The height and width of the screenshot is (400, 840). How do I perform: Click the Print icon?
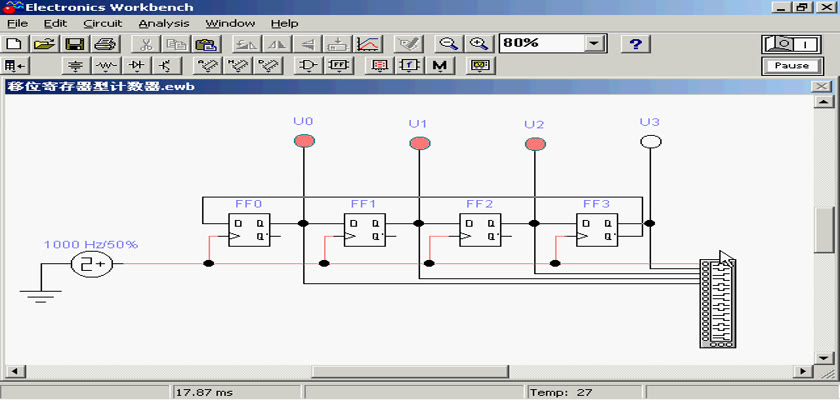click(105, 44)
